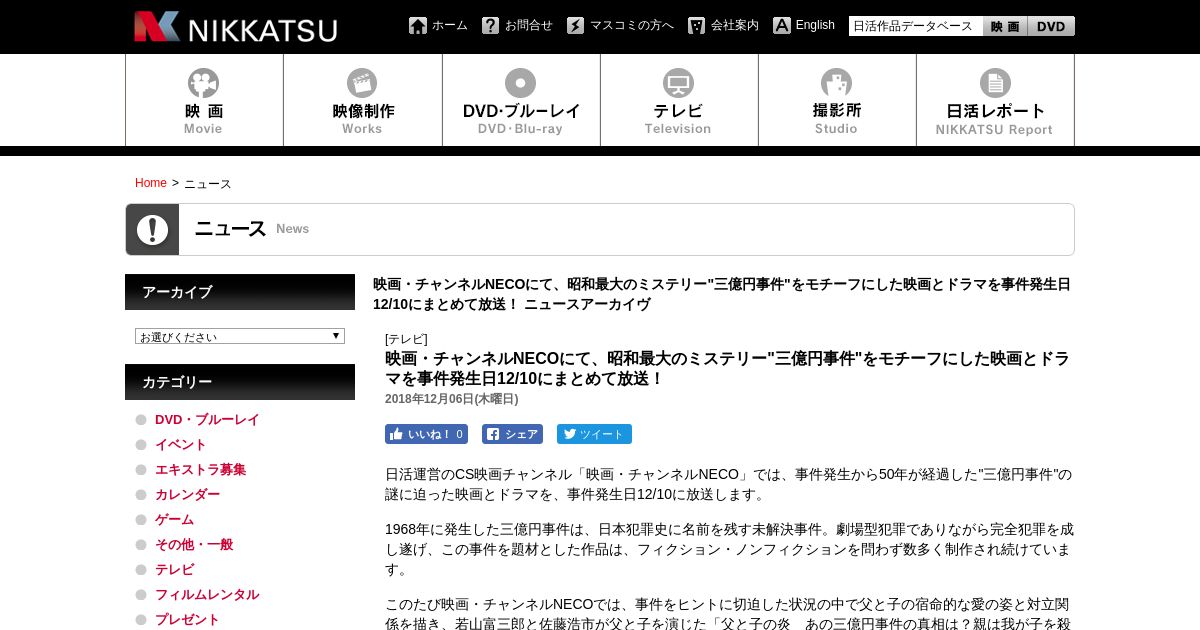The image size is (1200, 630).
Task: Select the イベント category
Action: coord(181,445)
